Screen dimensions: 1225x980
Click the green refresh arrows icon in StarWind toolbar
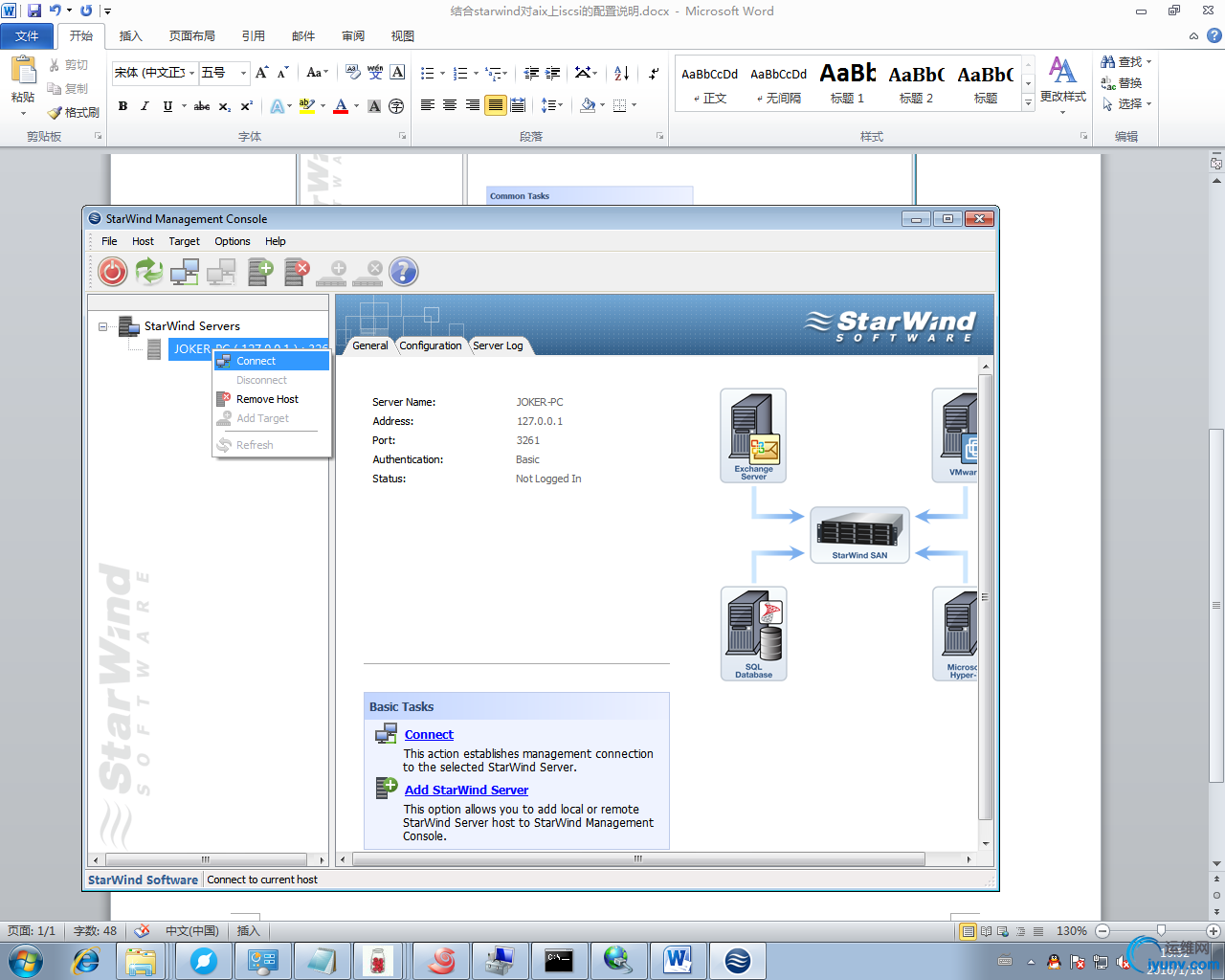pyautogui.click(x=149, y=272)
